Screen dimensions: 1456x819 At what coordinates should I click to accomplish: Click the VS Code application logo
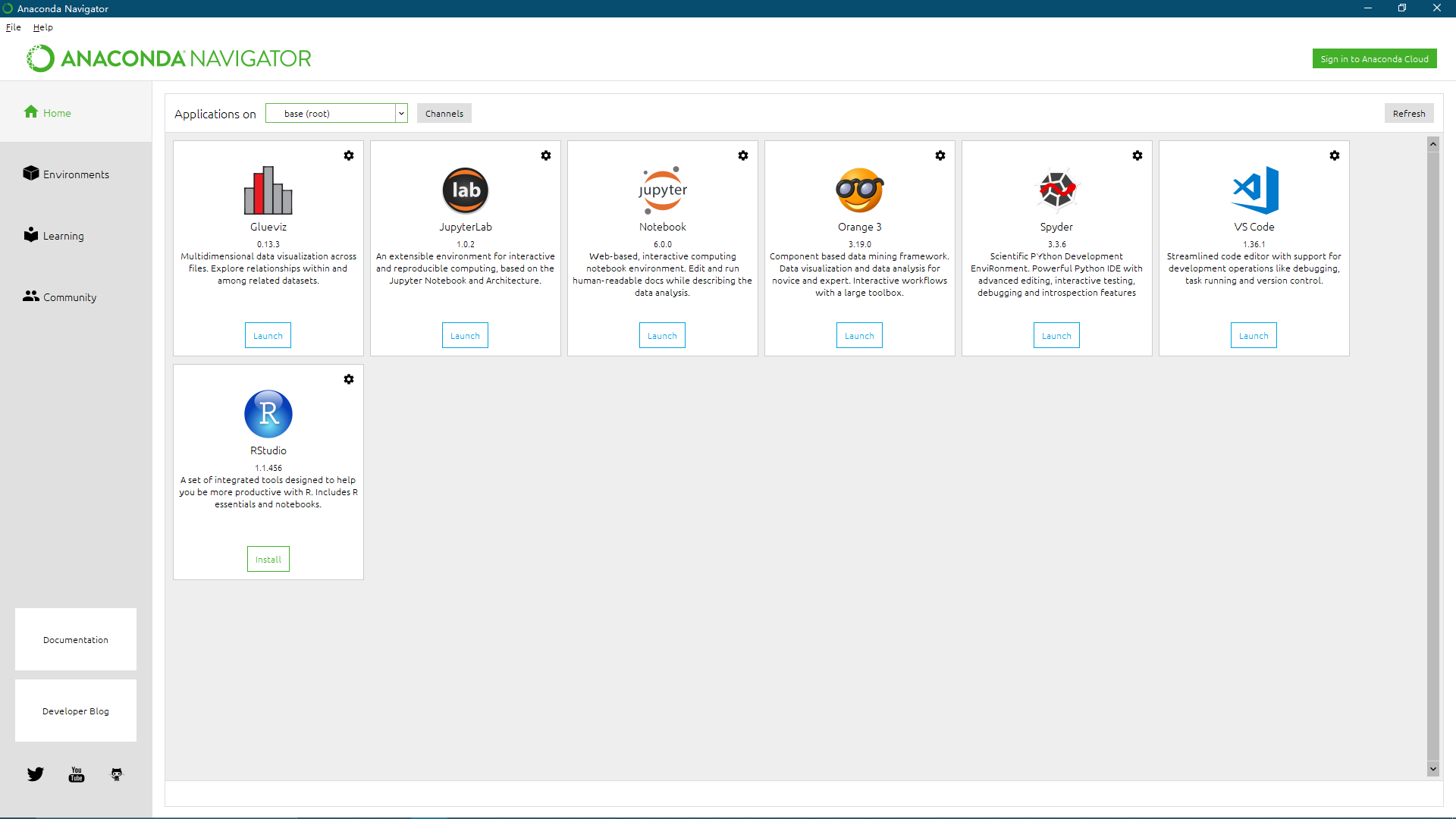[x=1254, y=190]
